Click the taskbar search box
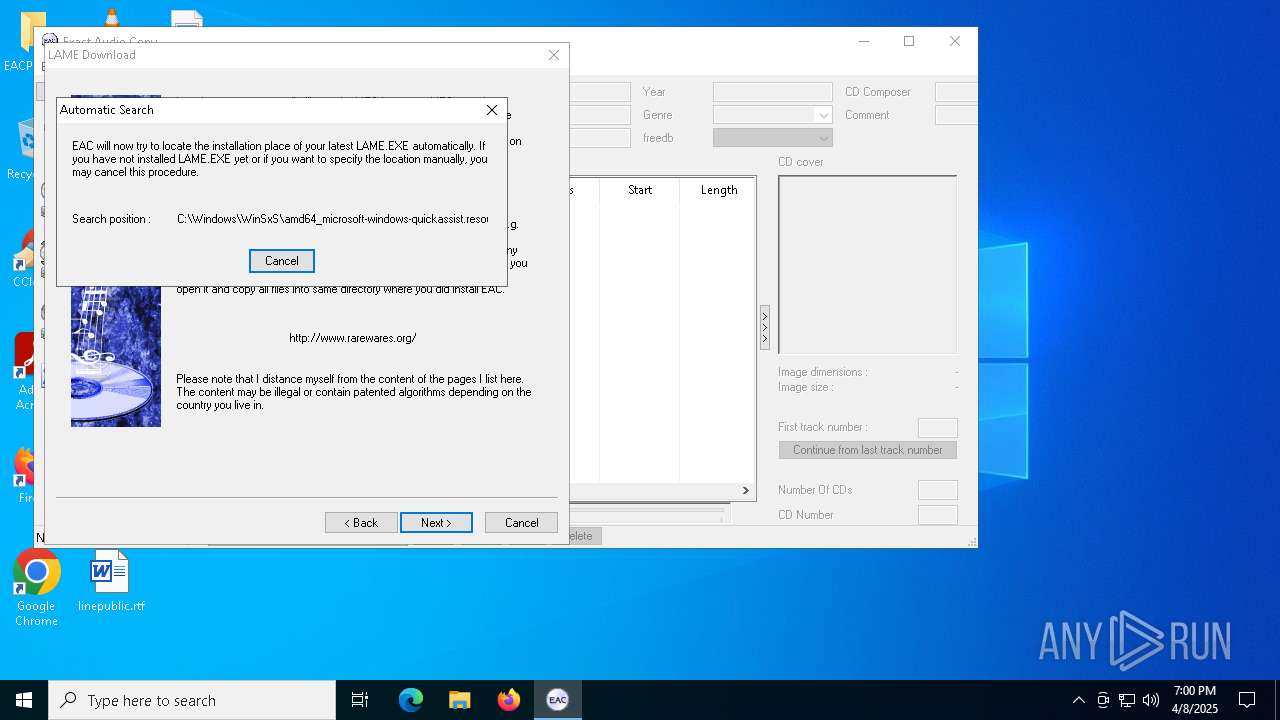The height and width of the screenshot is (720, 1280). click(192, 700)
